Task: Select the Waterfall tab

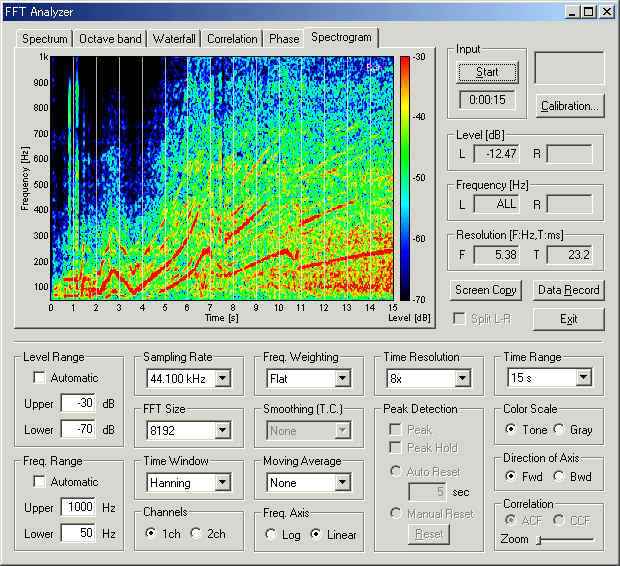Action: pos(174,39)
